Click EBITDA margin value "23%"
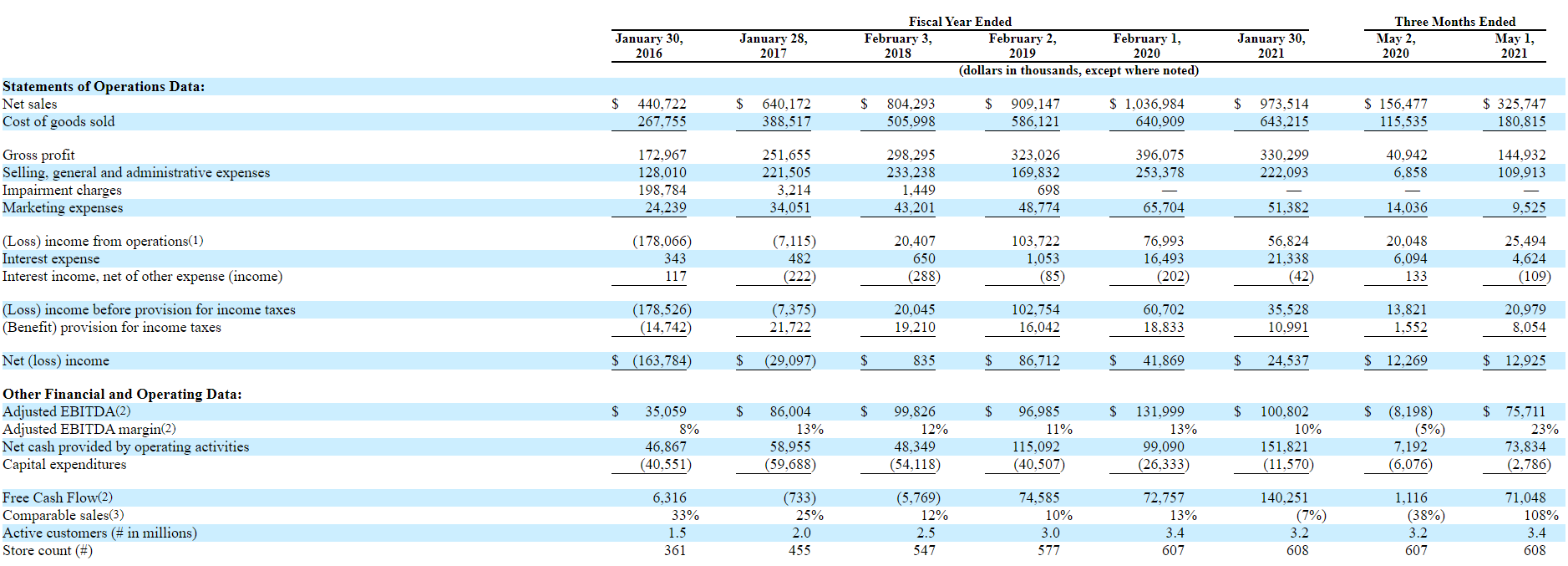1568x566 pixels. [x=1545, y=429]
